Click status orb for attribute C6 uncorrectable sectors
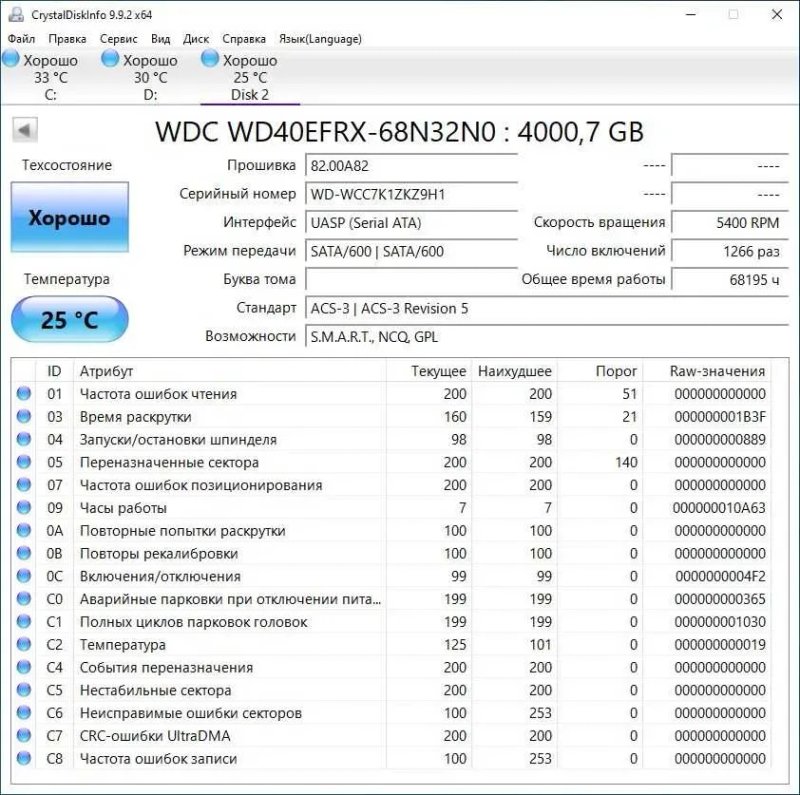Screen dimensions: 800x795 point(24,712)
